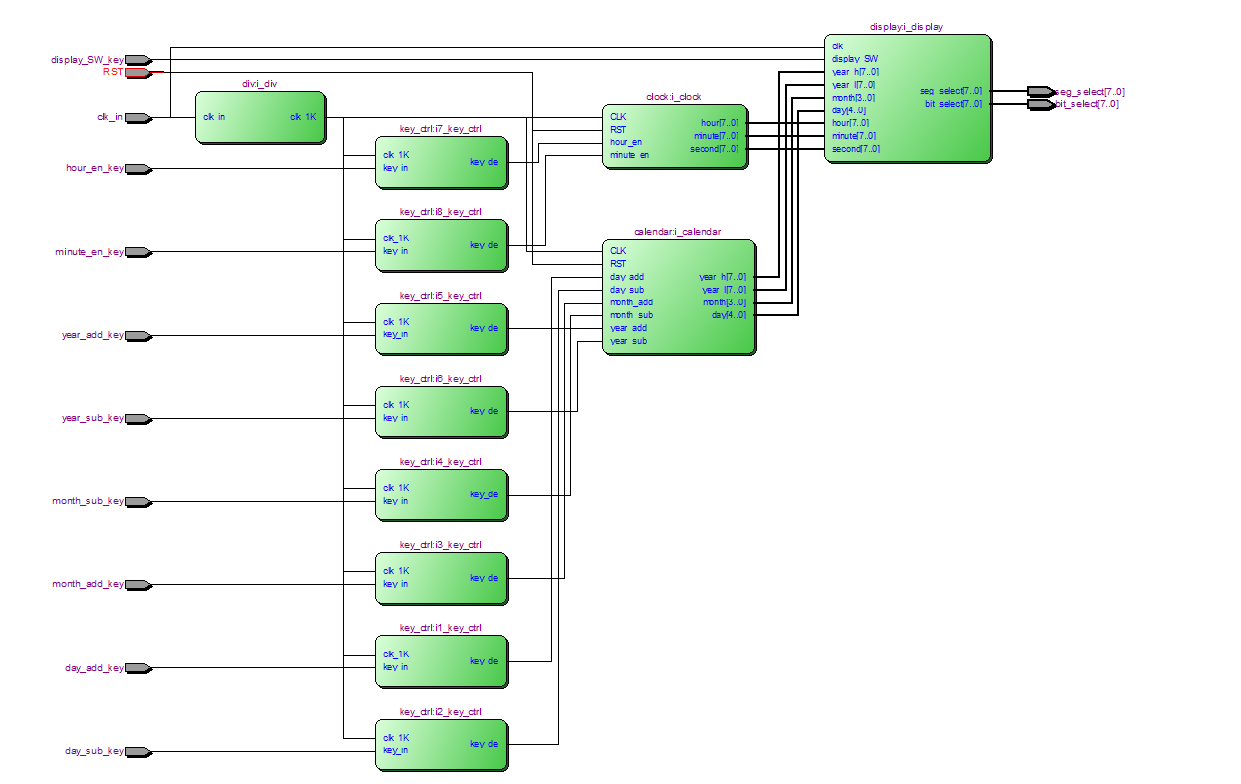Click minute[7..0] output on clock block
This screenshot has height=784, width=1241.
[x=716, y=136]
